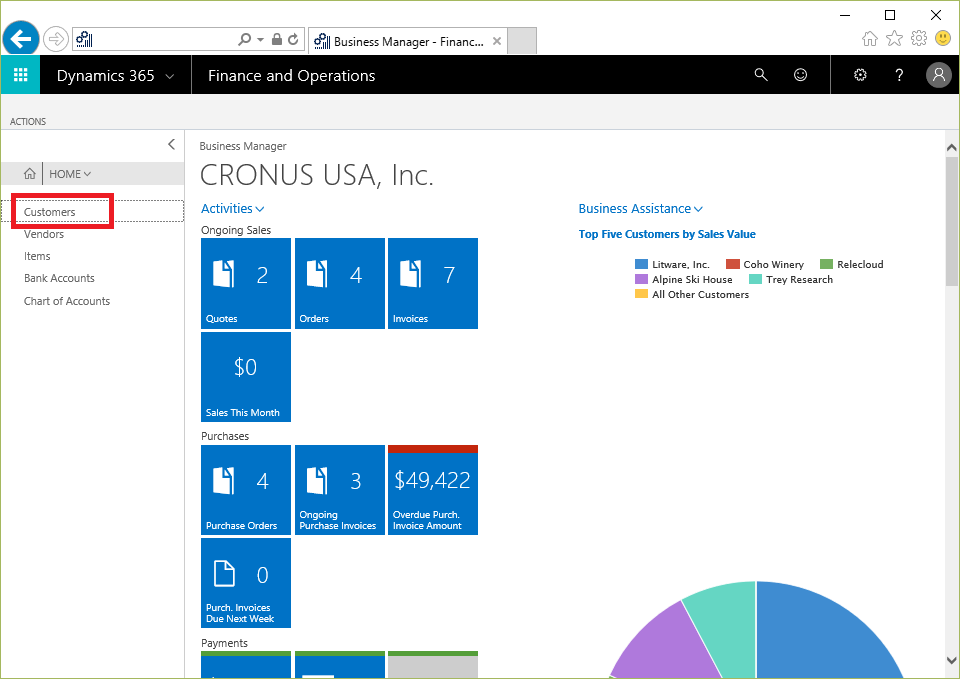
Task: Expand the Business Assistance dropdown
Action: [640, 208]
